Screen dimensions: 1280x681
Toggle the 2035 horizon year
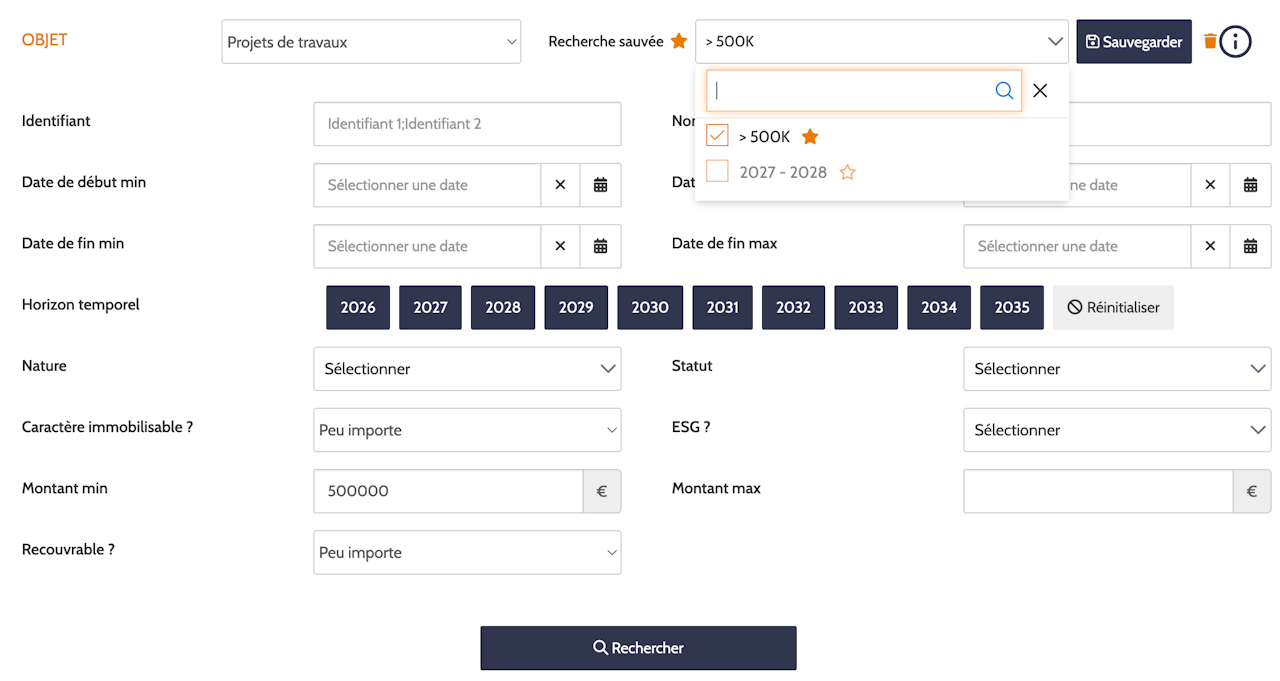[x=1012, y=307]
